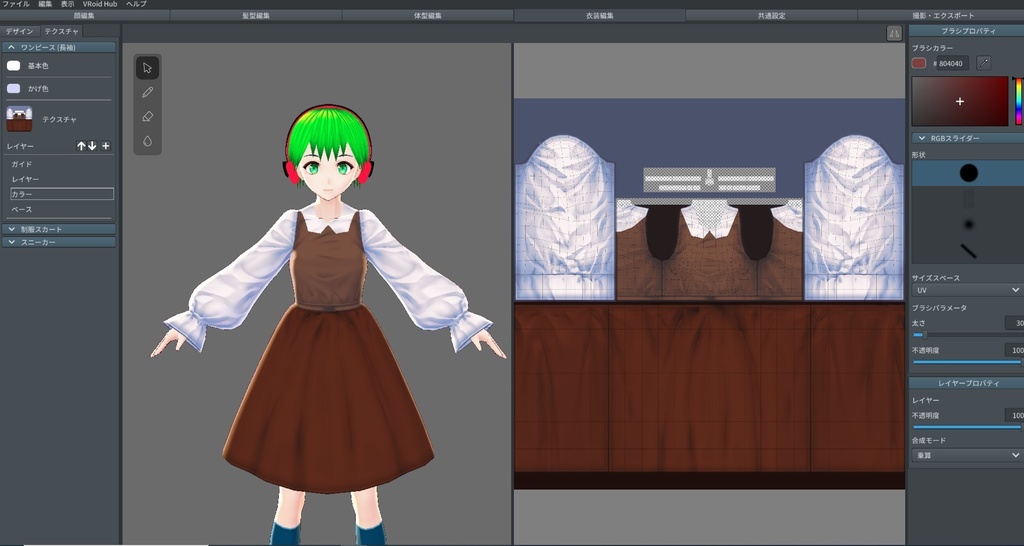The height and width of the screenshot is (546, 1024).
Task: Collapse the ワンピース (長袖) section
Action: coord(59,48)
